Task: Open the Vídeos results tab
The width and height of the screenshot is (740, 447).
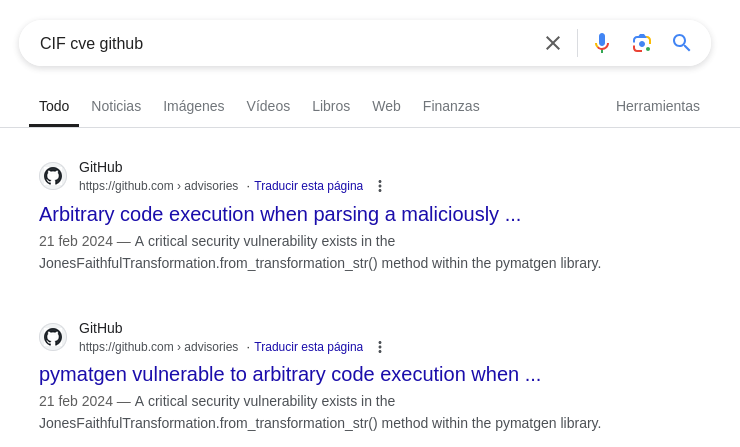Action: click(268, 106)
